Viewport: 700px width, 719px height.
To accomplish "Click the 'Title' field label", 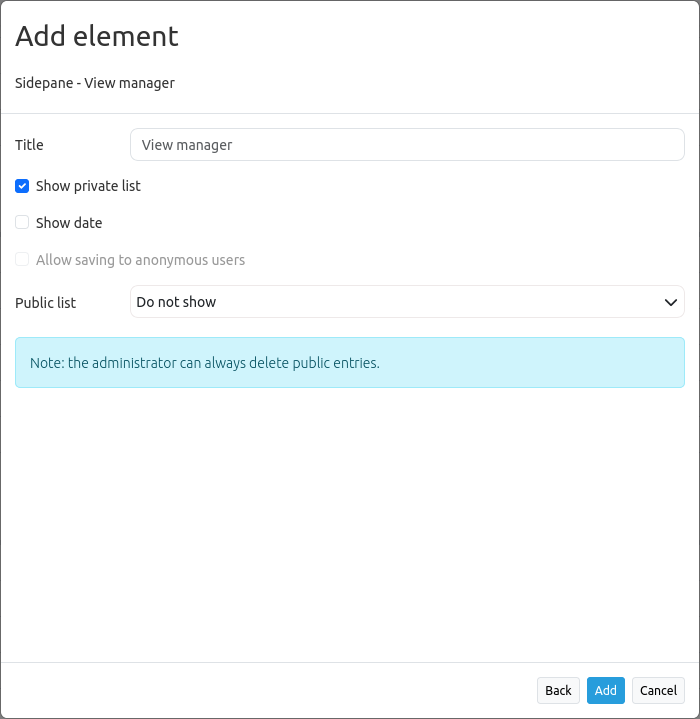I will [x=29, y=145].
